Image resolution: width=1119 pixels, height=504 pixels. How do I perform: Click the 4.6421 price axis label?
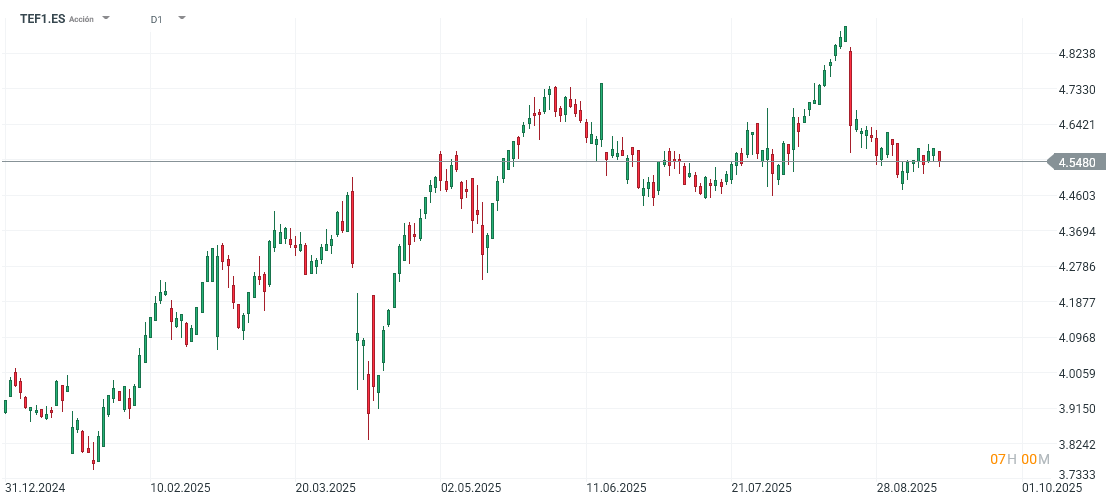[1077, 125]
